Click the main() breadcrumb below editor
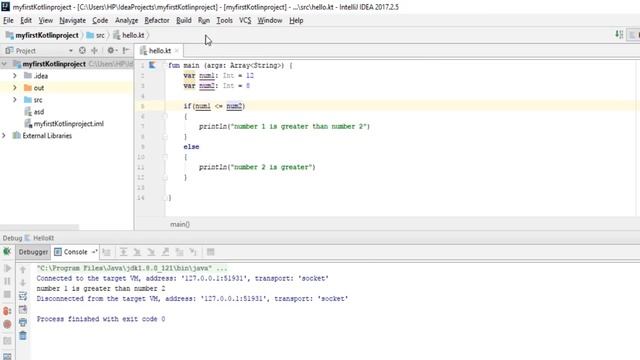This screenshot has width=640, height=360. click(x=180, y=224)
